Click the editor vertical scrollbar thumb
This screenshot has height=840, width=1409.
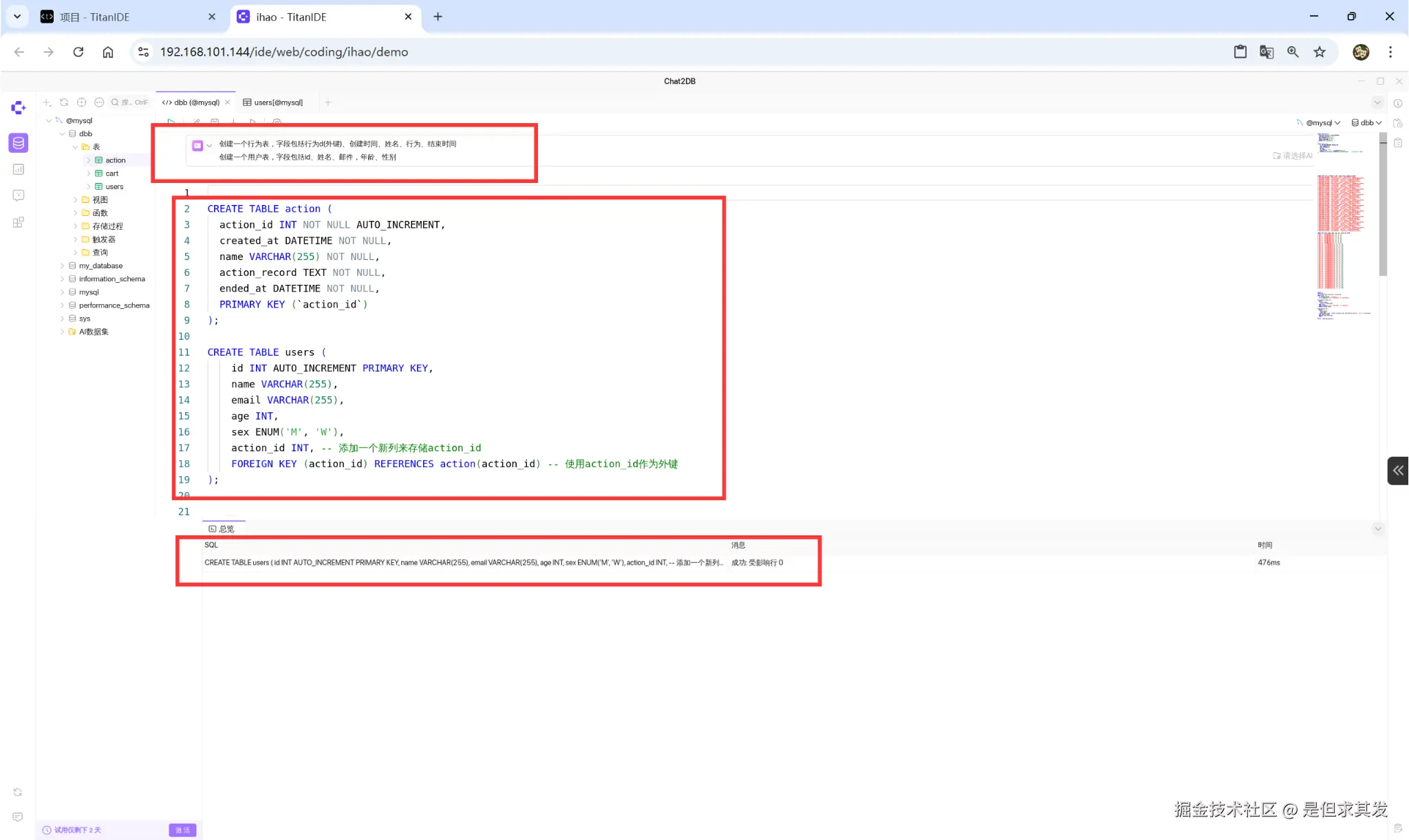pyautogui.click(x=1383, y=206)
